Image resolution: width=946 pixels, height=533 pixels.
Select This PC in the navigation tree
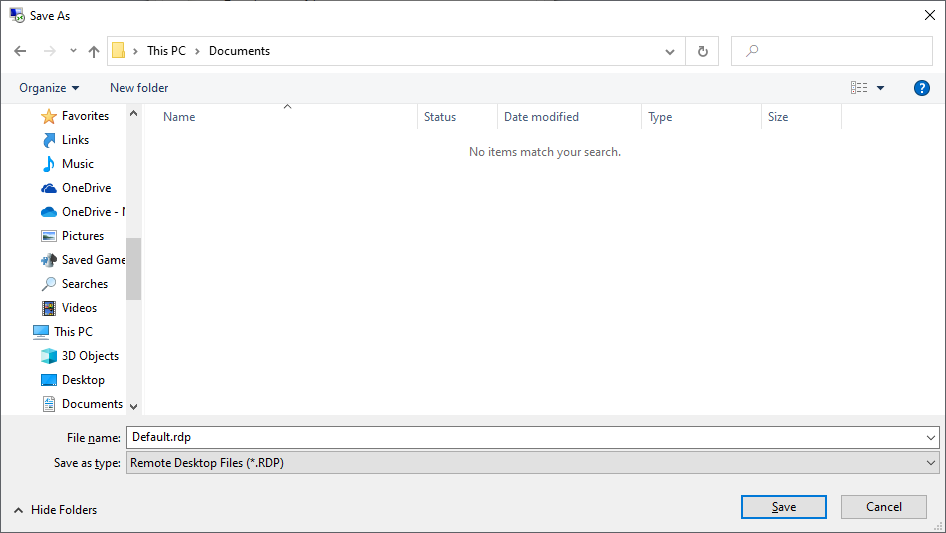[74, 332]
